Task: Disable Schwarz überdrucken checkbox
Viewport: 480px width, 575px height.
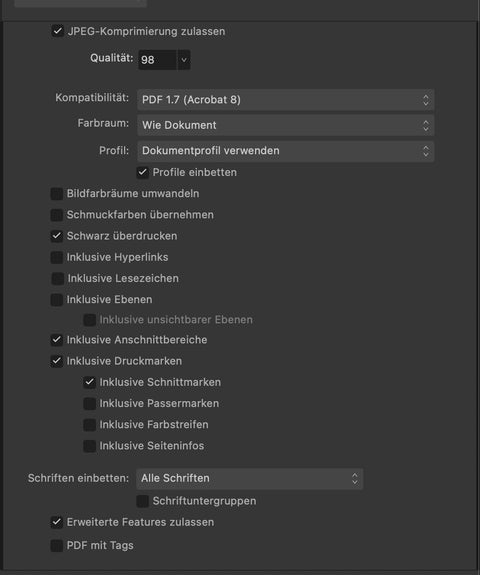Action: coord(57,236)
